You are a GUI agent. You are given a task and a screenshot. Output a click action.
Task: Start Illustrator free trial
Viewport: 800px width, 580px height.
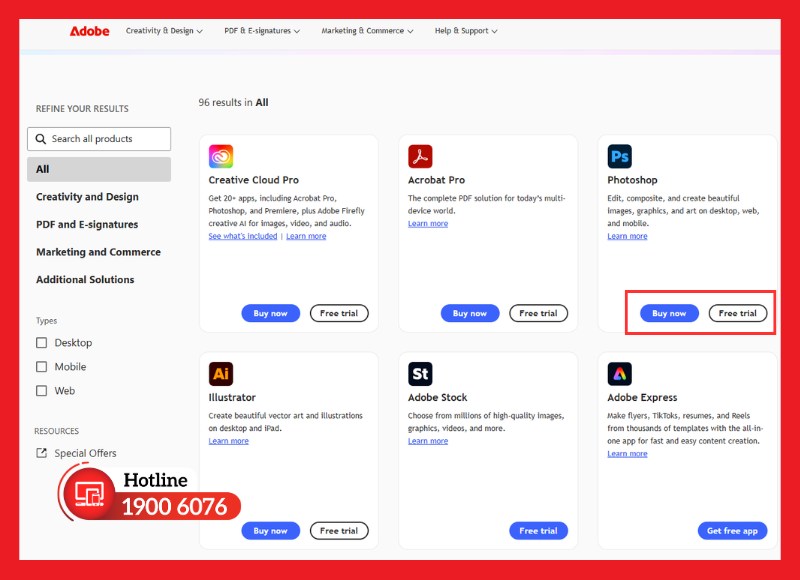pos(339,531)
